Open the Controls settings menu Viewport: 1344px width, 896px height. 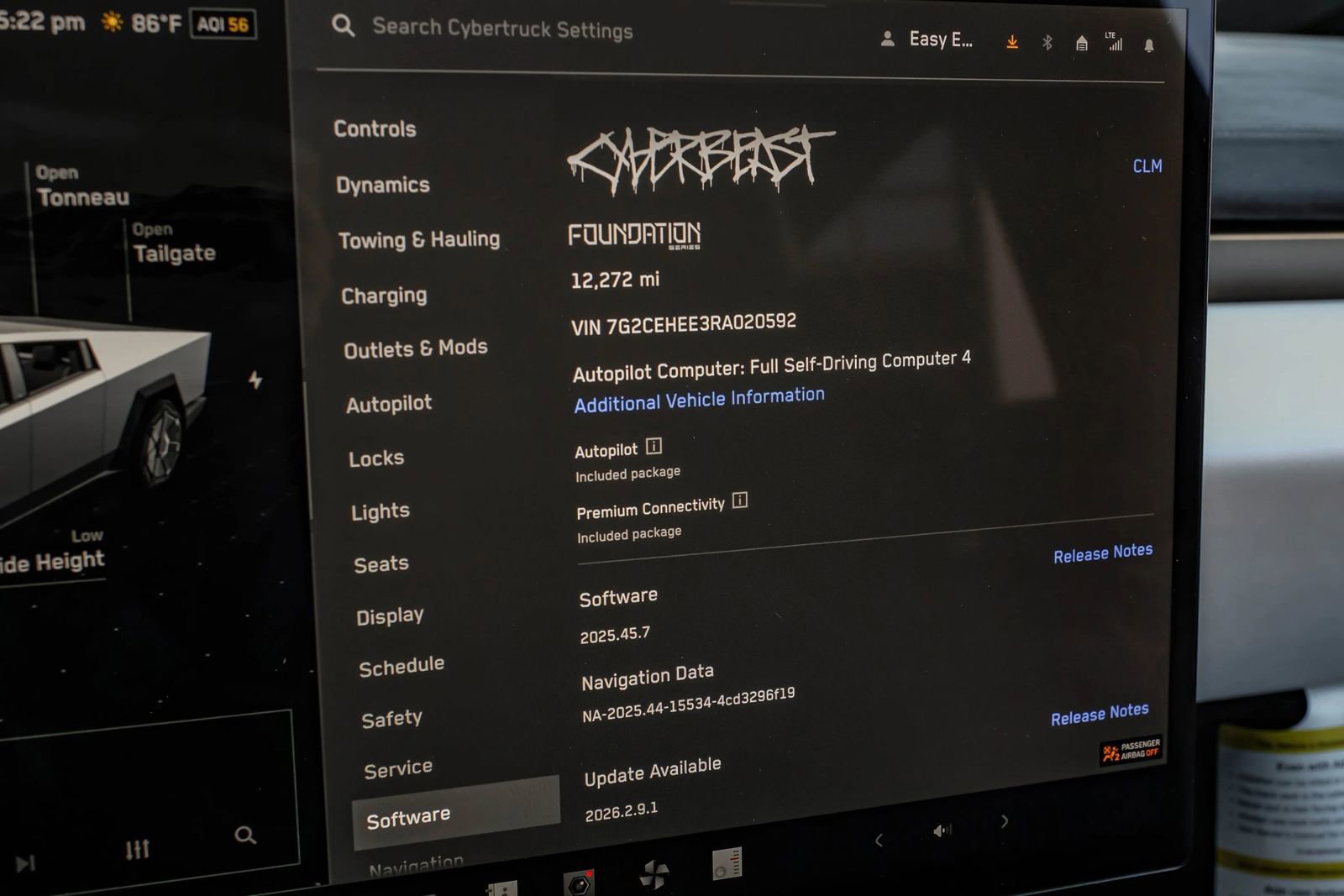pyautogui.click(x=375, y=128)
